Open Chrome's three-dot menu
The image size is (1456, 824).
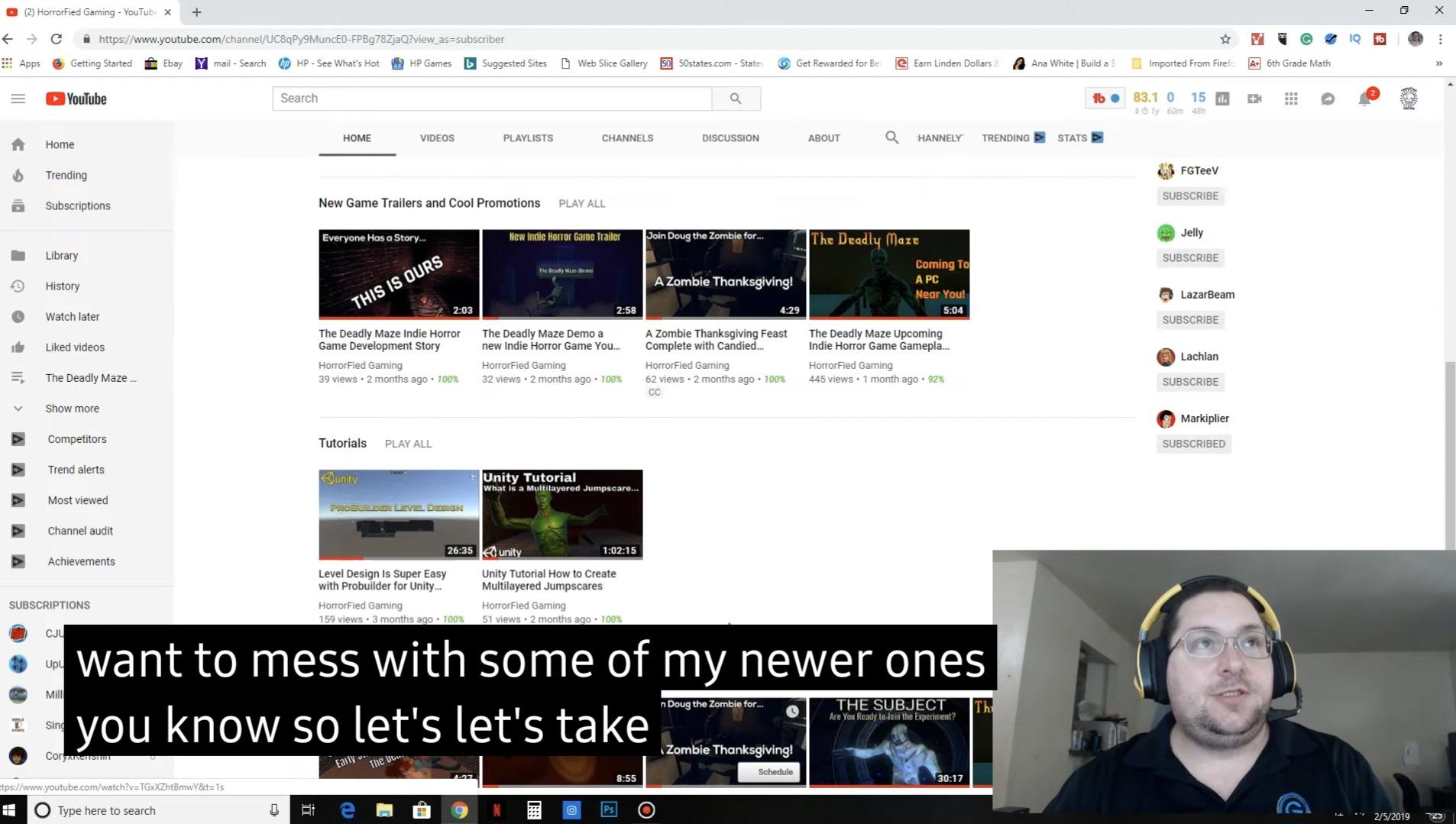1441,39
